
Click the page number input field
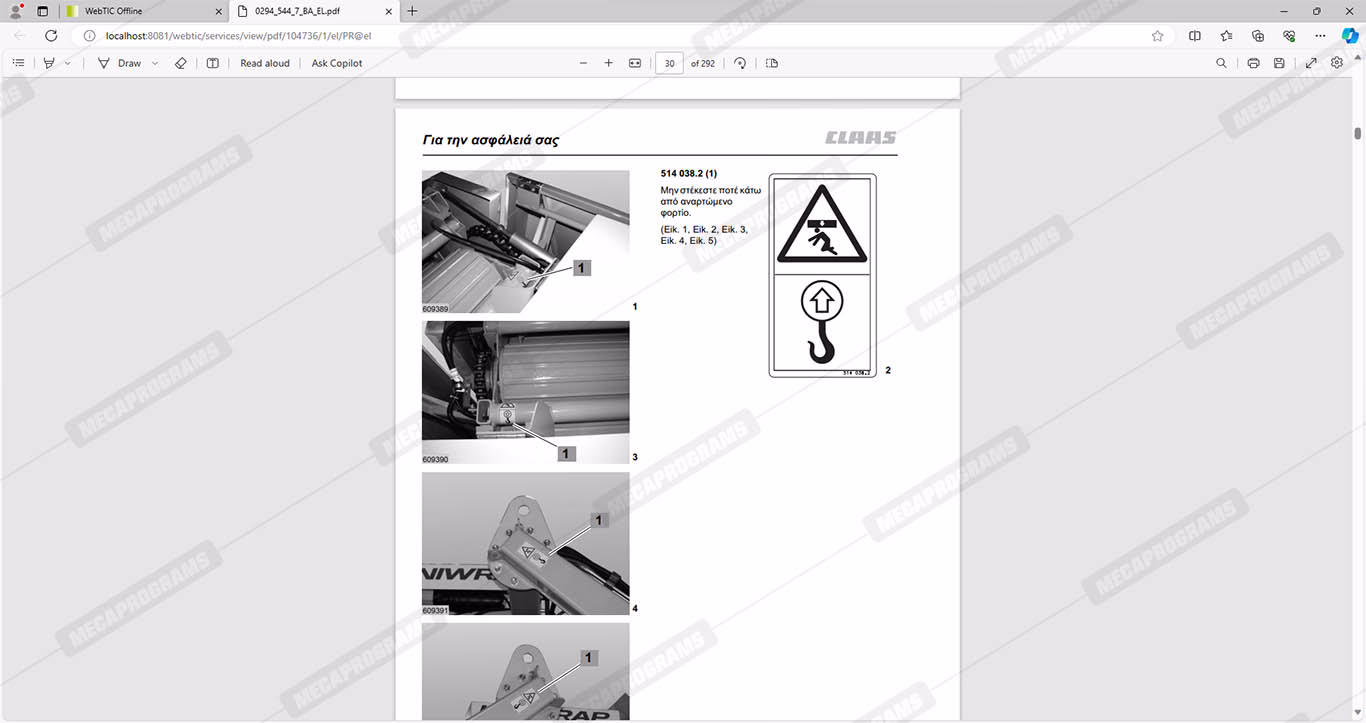(669, 63)
